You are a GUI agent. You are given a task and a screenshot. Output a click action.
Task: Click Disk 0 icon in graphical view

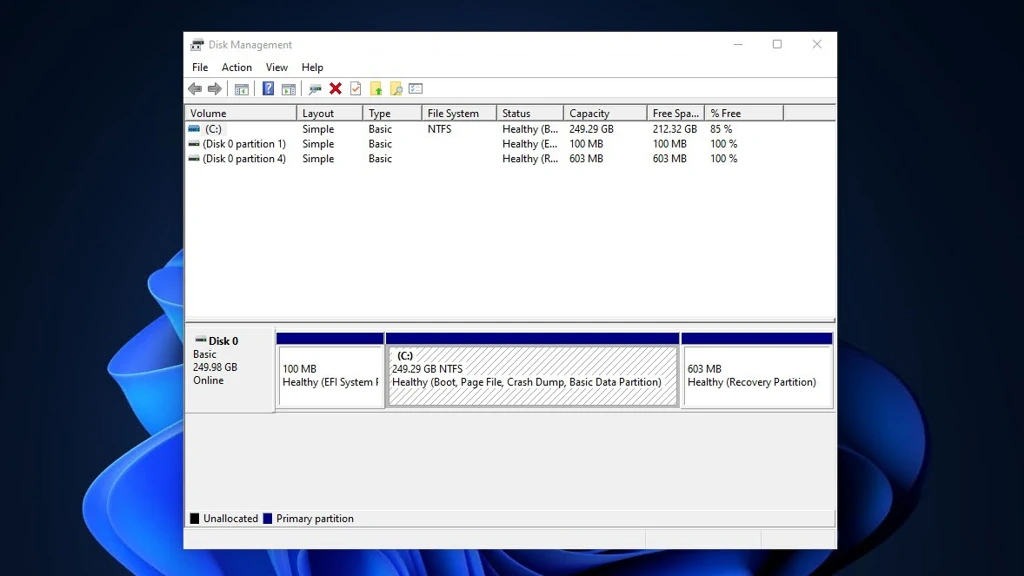click(x=200, y=340)
